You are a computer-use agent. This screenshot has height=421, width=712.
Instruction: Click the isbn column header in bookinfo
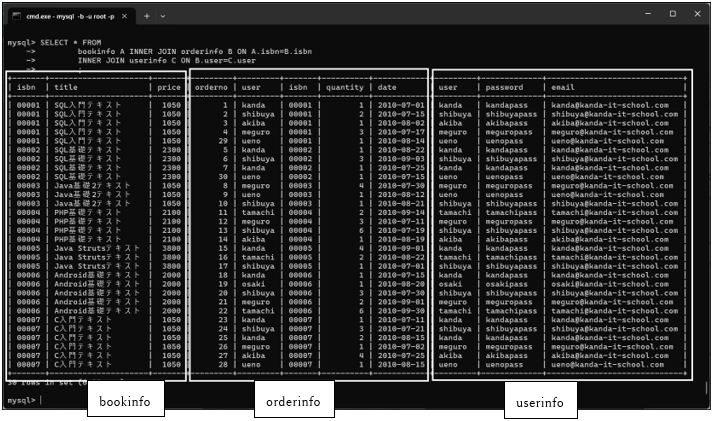26,88
